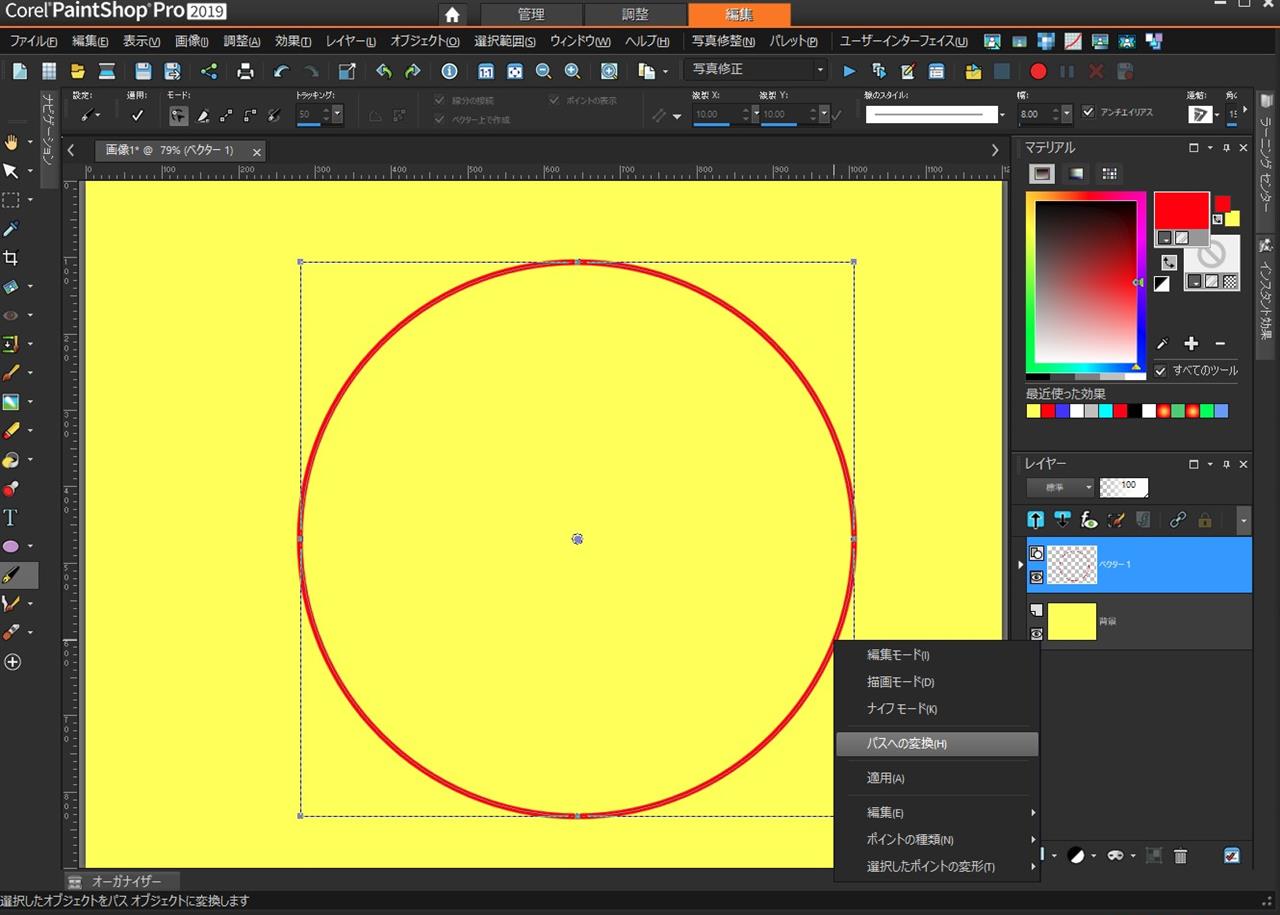Open the 効果 menu
This screenshot has height=915, width=1280.
(293, 41)
